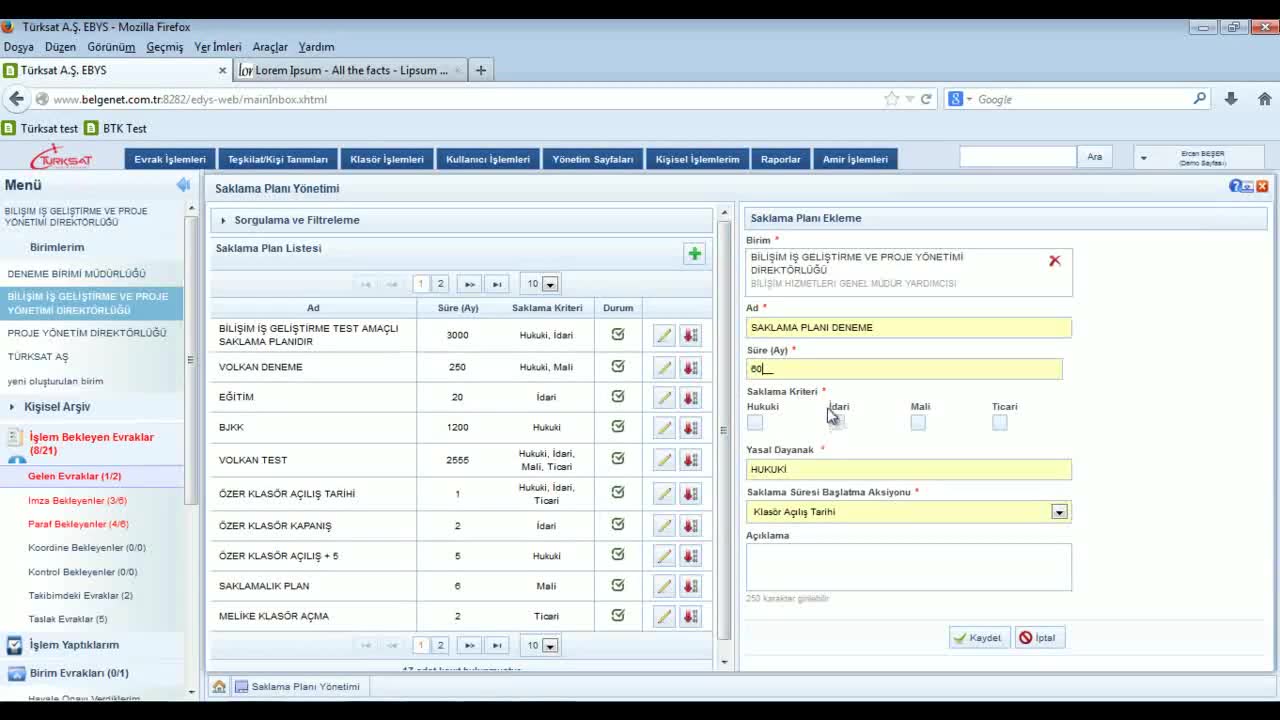Click the green add new plan icon
The image size is (1280, 720).
[x=694, y=254]
